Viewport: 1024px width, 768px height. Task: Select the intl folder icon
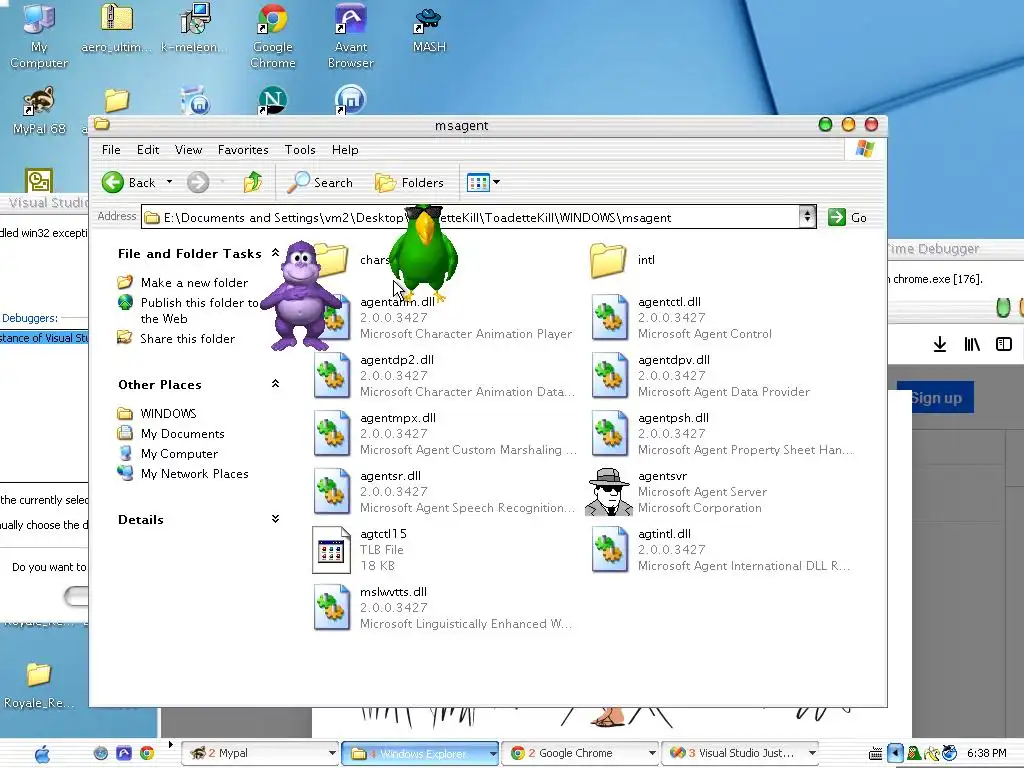(x=608, y=260)
